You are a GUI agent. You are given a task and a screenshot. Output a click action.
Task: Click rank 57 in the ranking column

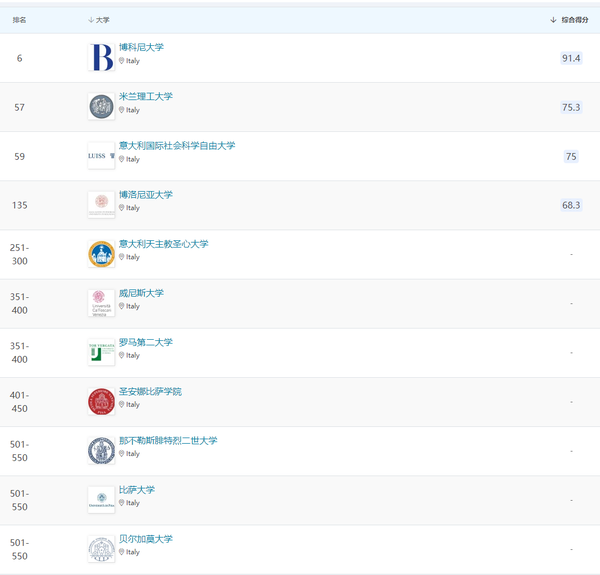point(20,108)
